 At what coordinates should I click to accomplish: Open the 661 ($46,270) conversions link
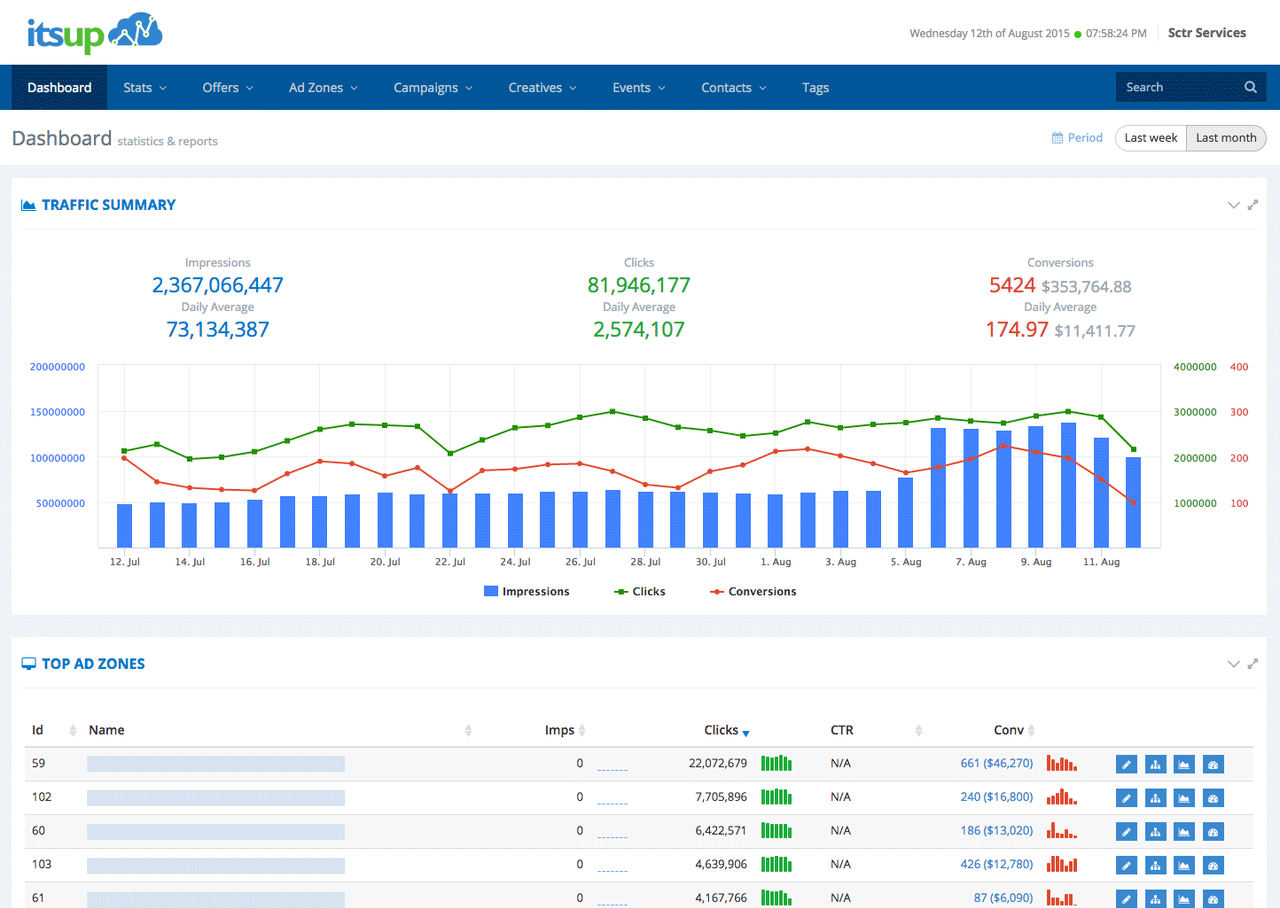click(996, 764)
